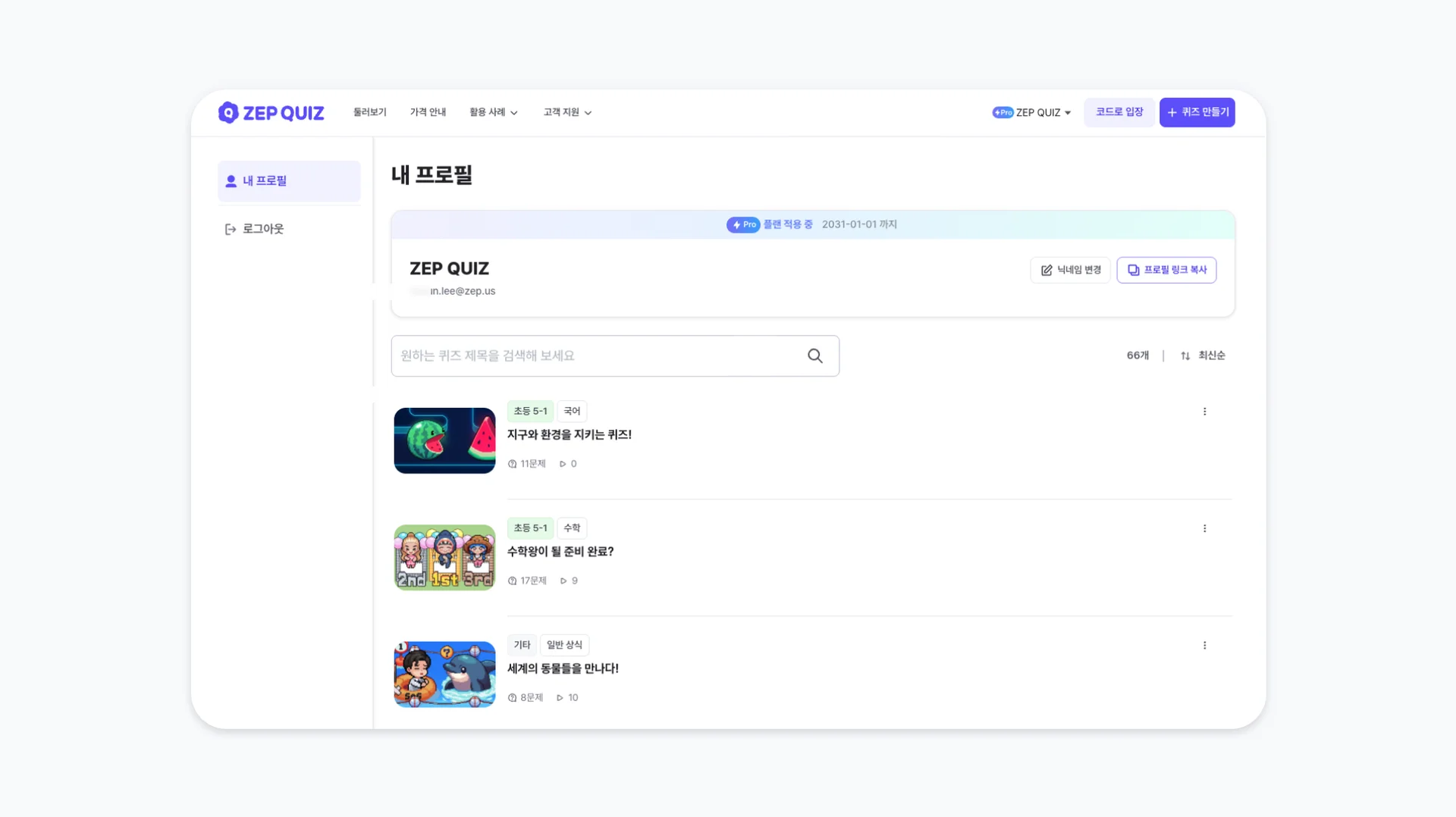The image size is (1456, 817).
Task: Click the ZEP QUIZ logo icon
Action: point(229,112)
